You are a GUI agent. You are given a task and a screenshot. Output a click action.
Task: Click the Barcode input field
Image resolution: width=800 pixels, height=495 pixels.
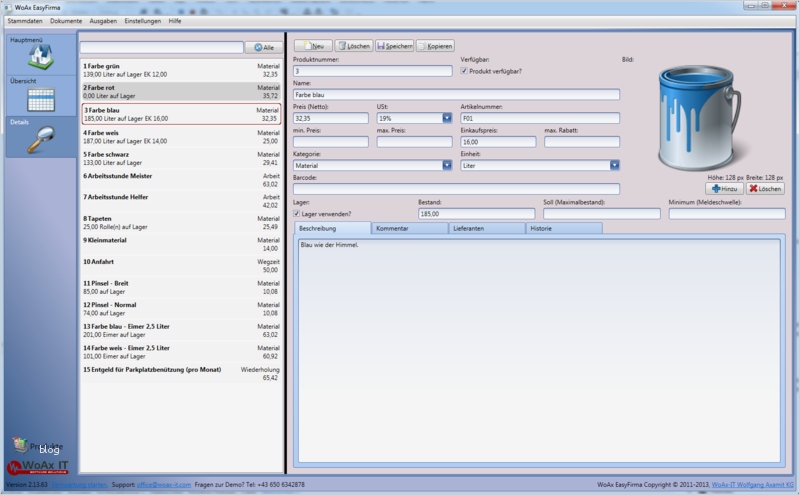tap(456, 188)
